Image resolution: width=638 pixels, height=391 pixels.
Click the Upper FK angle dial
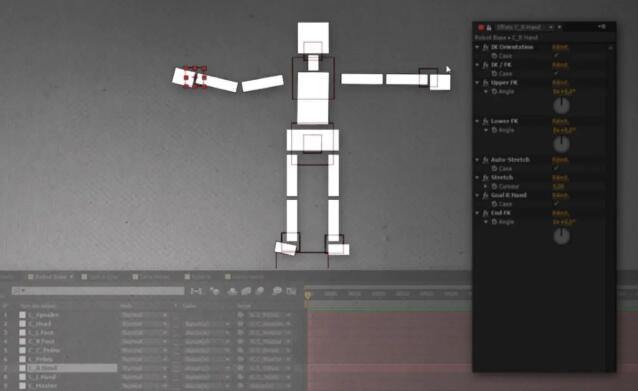pos(562,106)
